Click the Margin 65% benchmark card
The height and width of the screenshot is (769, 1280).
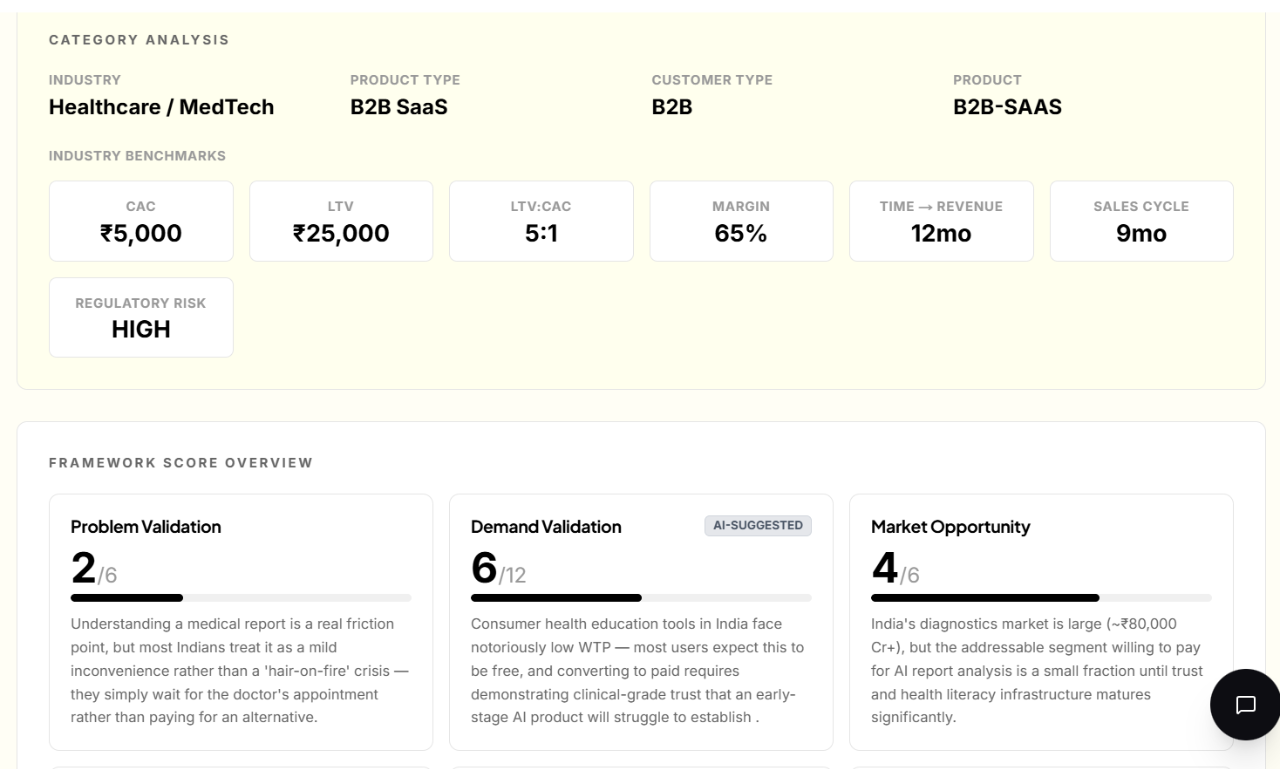[741, 221]
